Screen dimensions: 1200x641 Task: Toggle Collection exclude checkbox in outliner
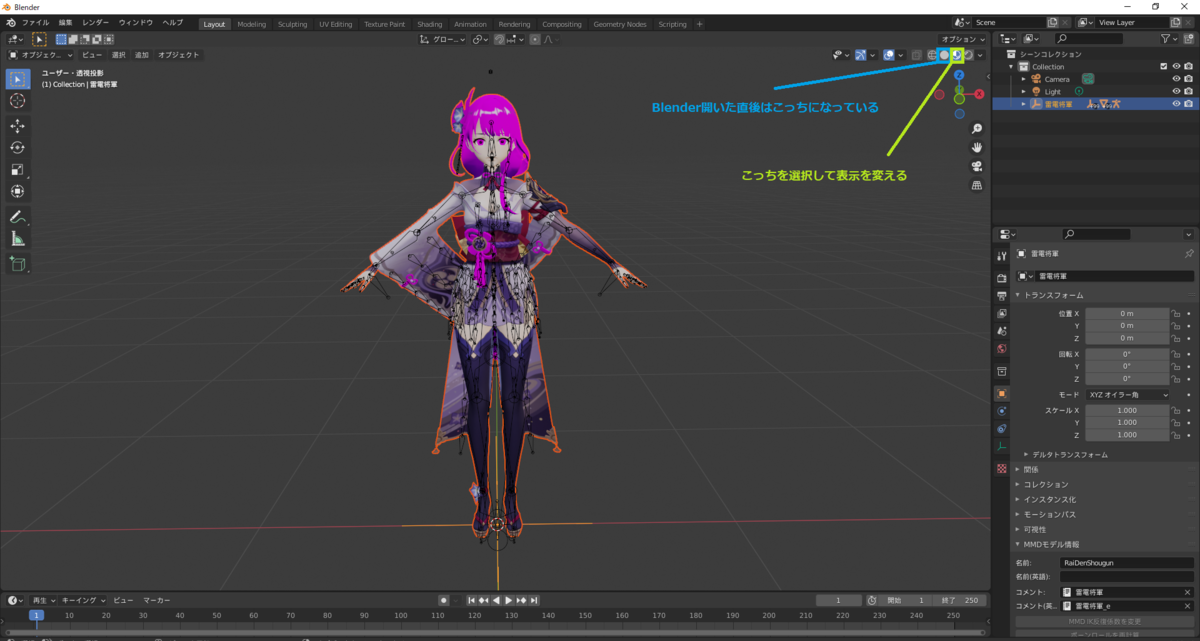tap(1163, 66)
